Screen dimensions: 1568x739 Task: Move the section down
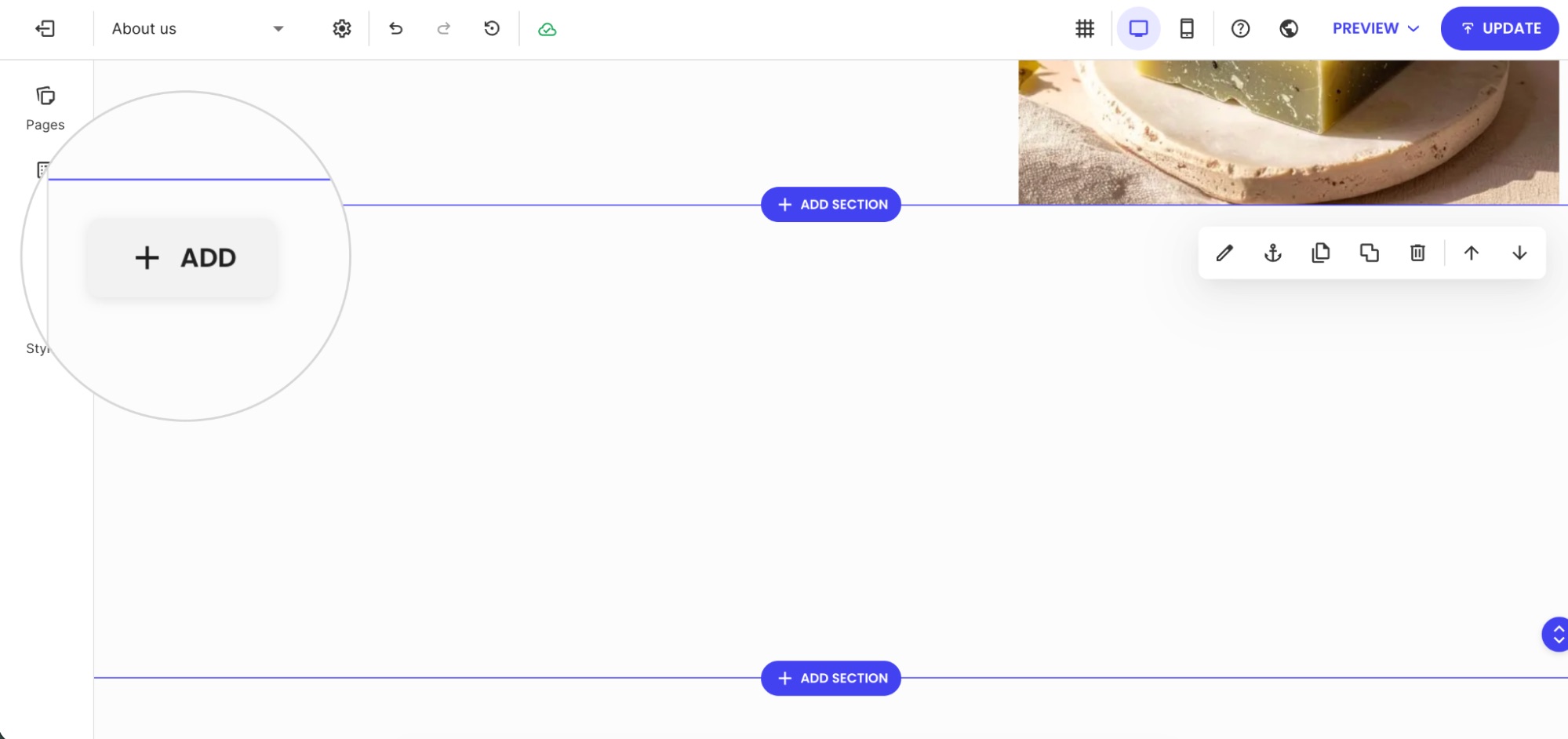(x=1519, y=253)
